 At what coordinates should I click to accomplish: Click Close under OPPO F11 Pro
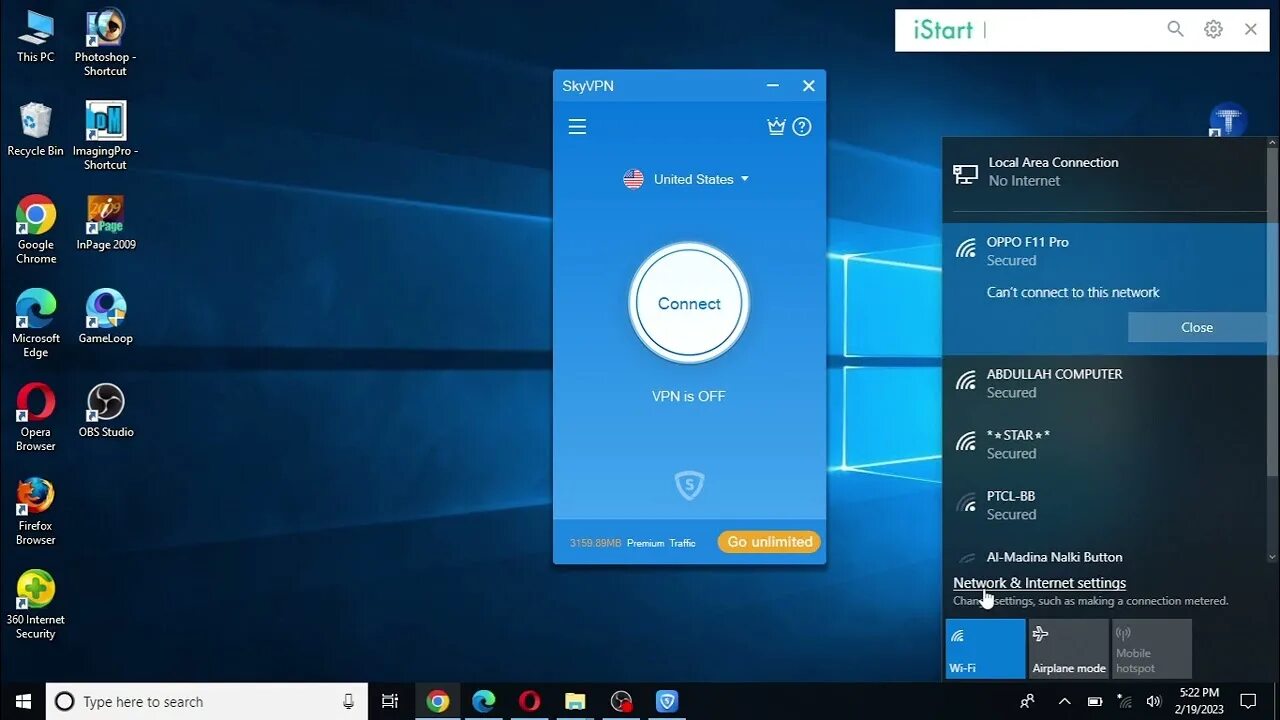point(1197,327)
